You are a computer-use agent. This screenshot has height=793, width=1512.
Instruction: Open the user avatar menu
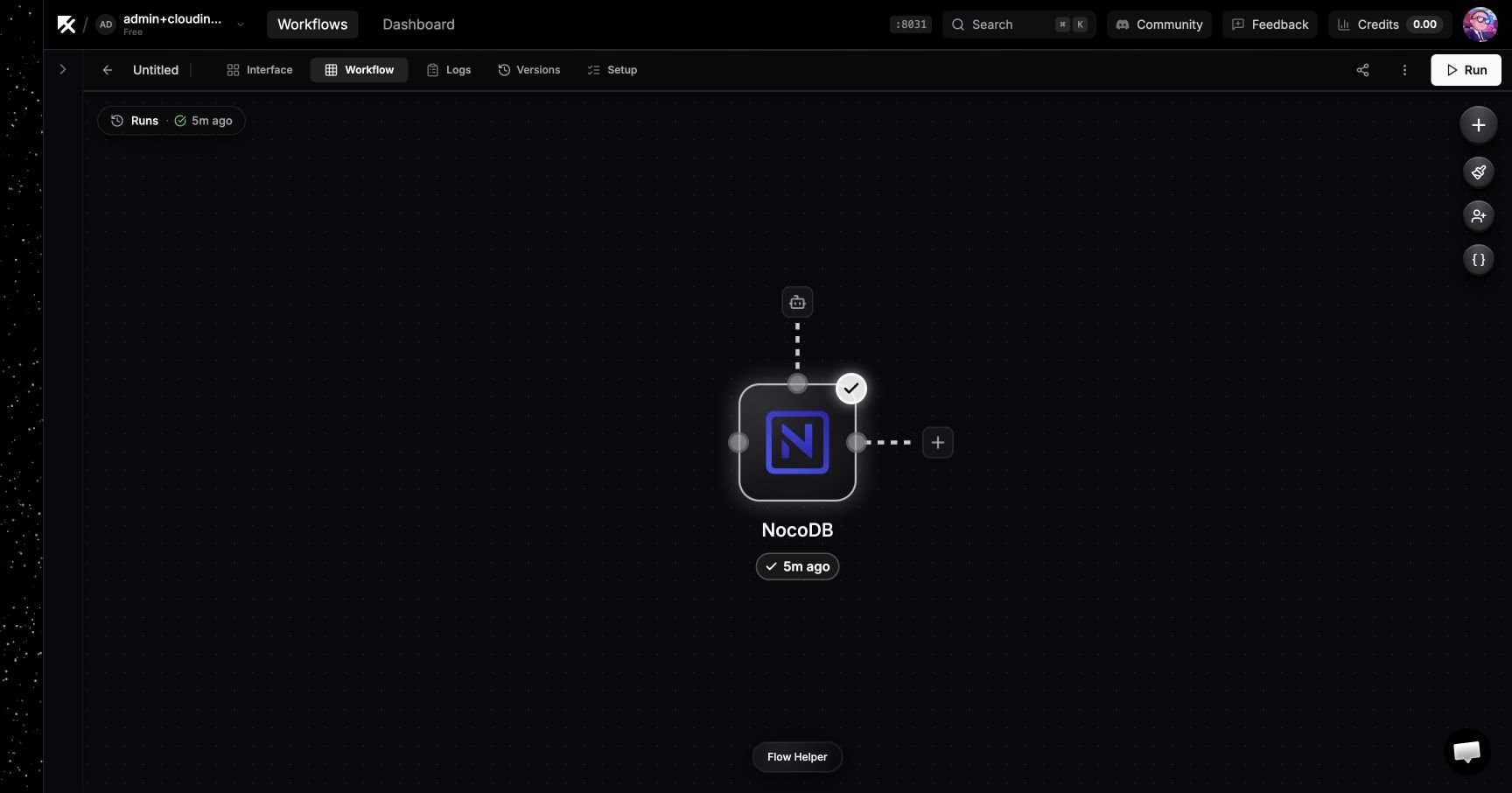coord(1480,25)
